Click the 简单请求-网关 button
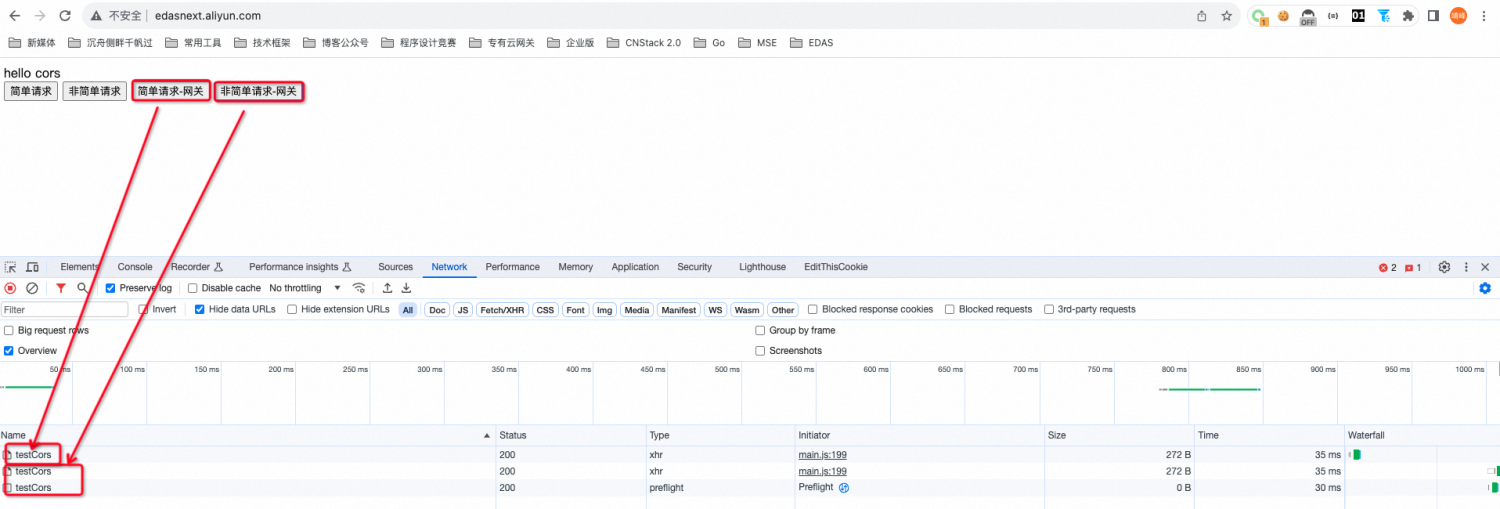This screenshot has width=1500, height=509. click(171, 91)
